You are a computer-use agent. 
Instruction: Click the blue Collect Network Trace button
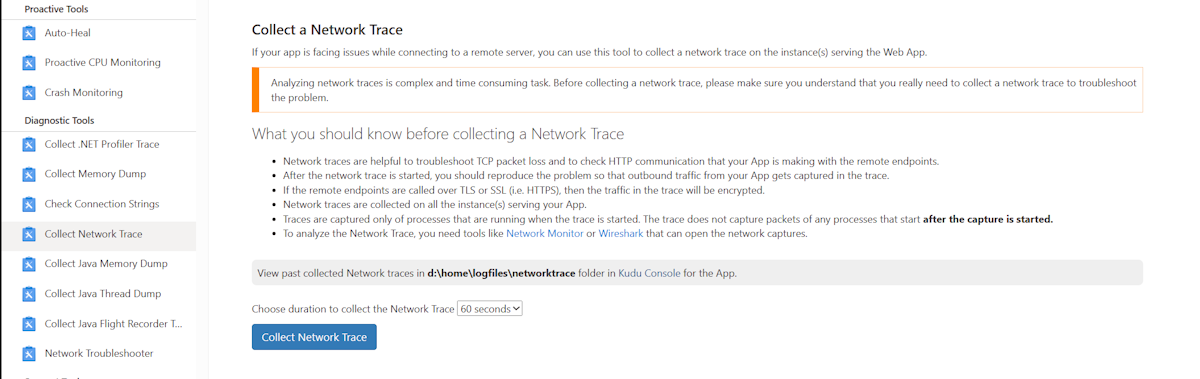coord(314,337)
